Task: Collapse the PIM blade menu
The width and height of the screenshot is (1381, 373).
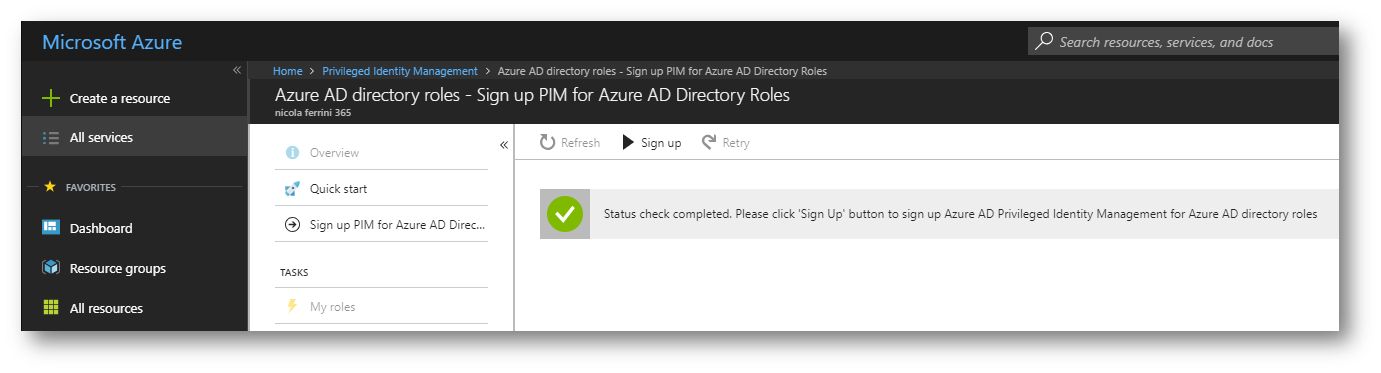Action: point(504,145)
